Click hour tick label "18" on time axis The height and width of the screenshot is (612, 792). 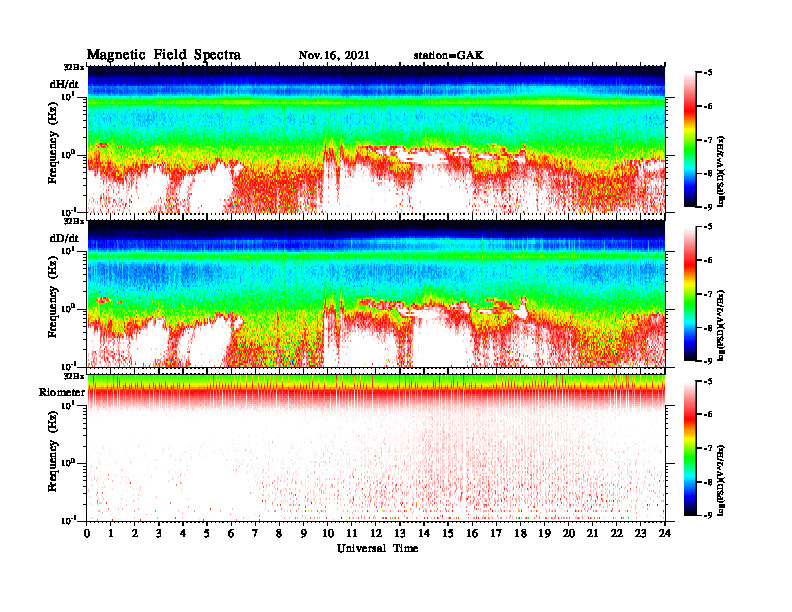520,534
